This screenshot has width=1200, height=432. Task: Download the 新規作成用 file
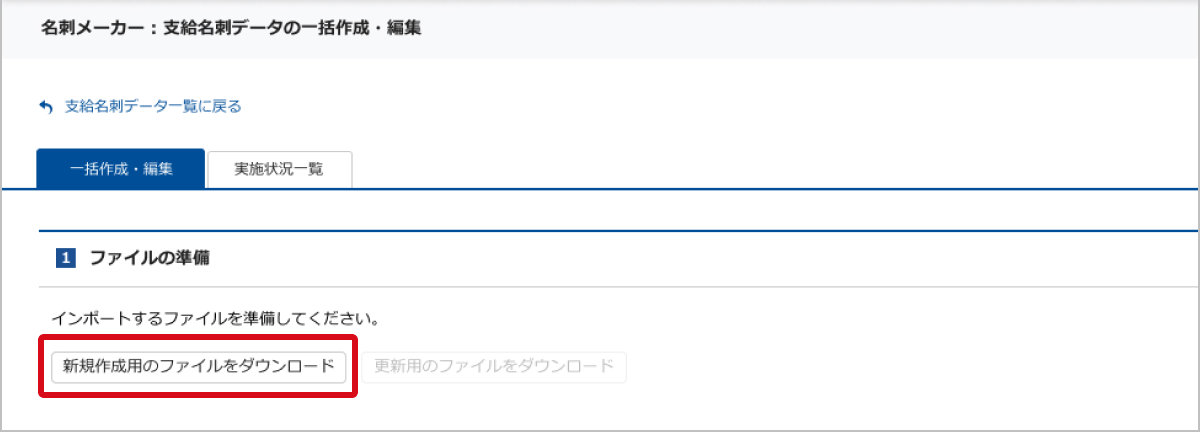pos(198,366)
